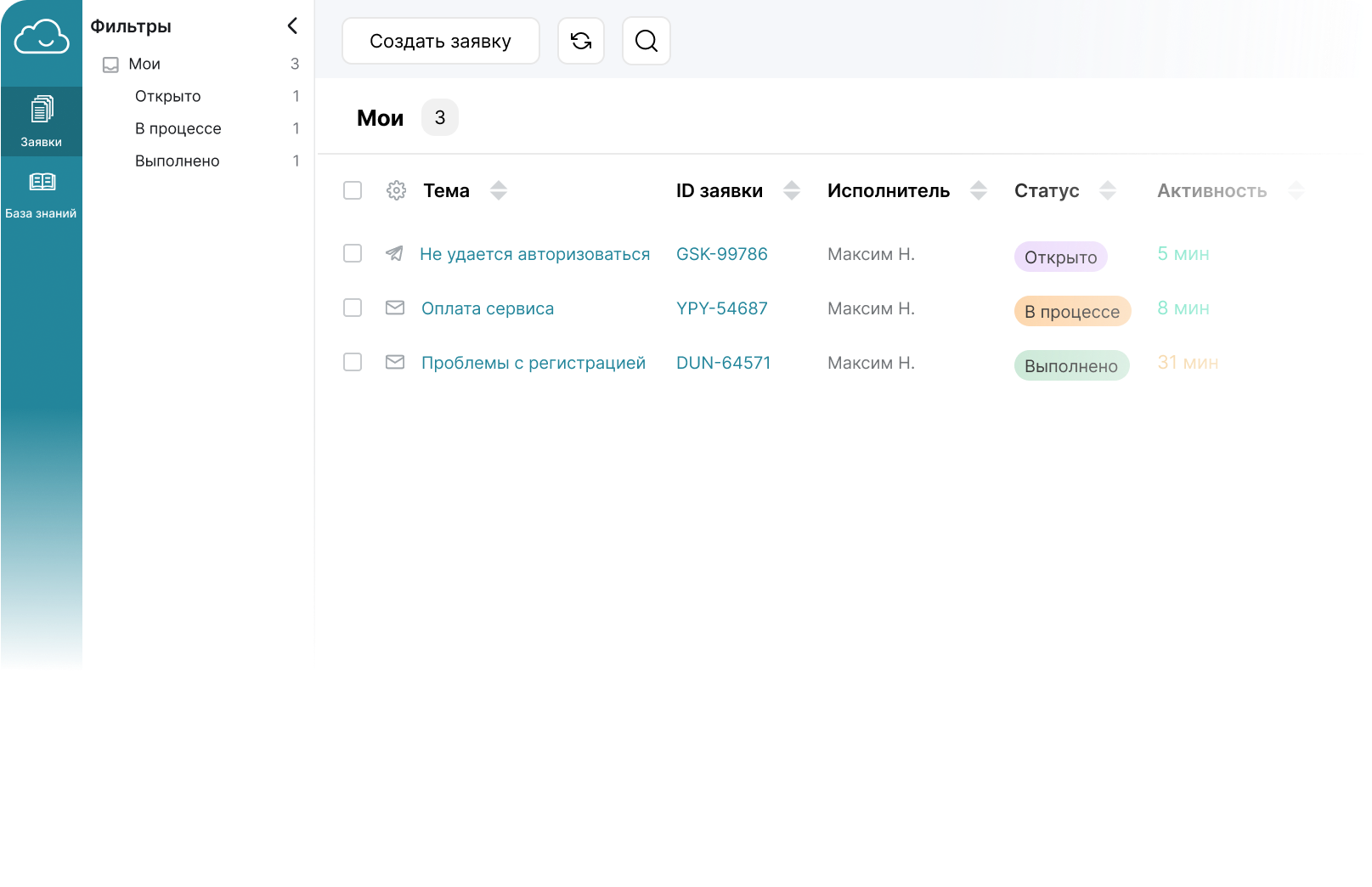
Task: Click Максим Н. in GSK-99786 row
Action: pos(872,254)
